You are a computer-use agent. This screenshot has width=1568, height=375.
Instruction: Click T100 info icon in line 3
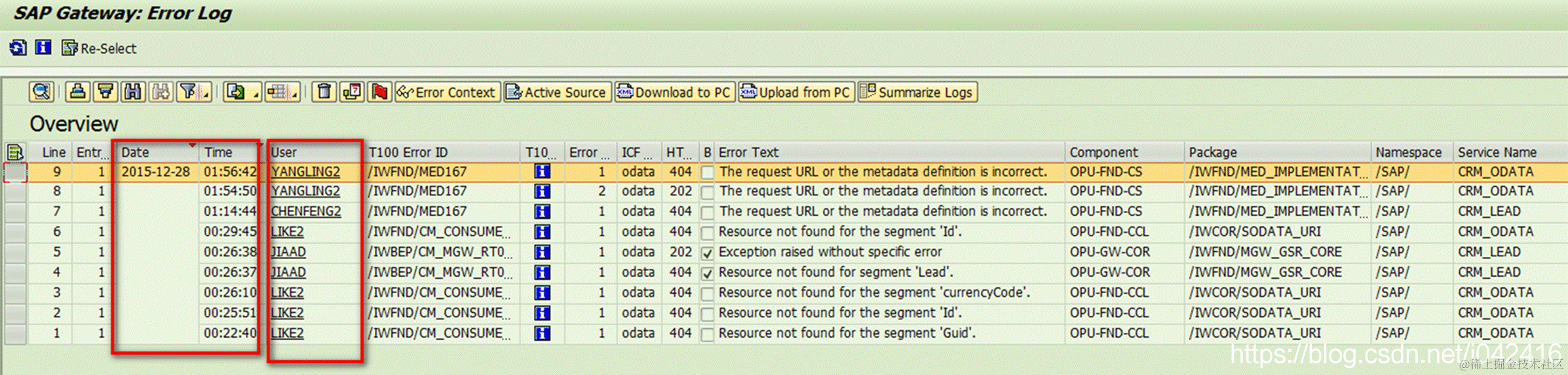pyautogui.click(x=542, y=293)
